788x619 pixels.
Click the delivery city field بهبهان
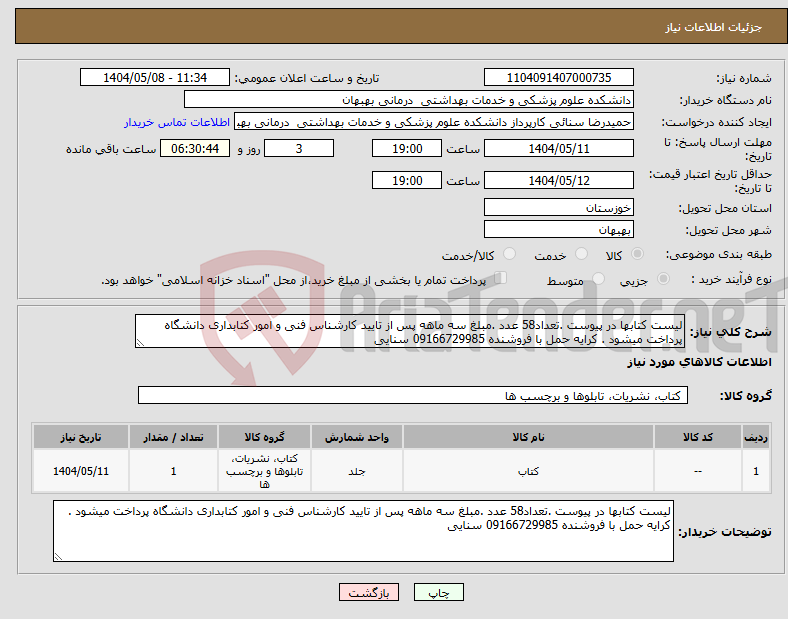pyautogui.click(x=559, y=229)
